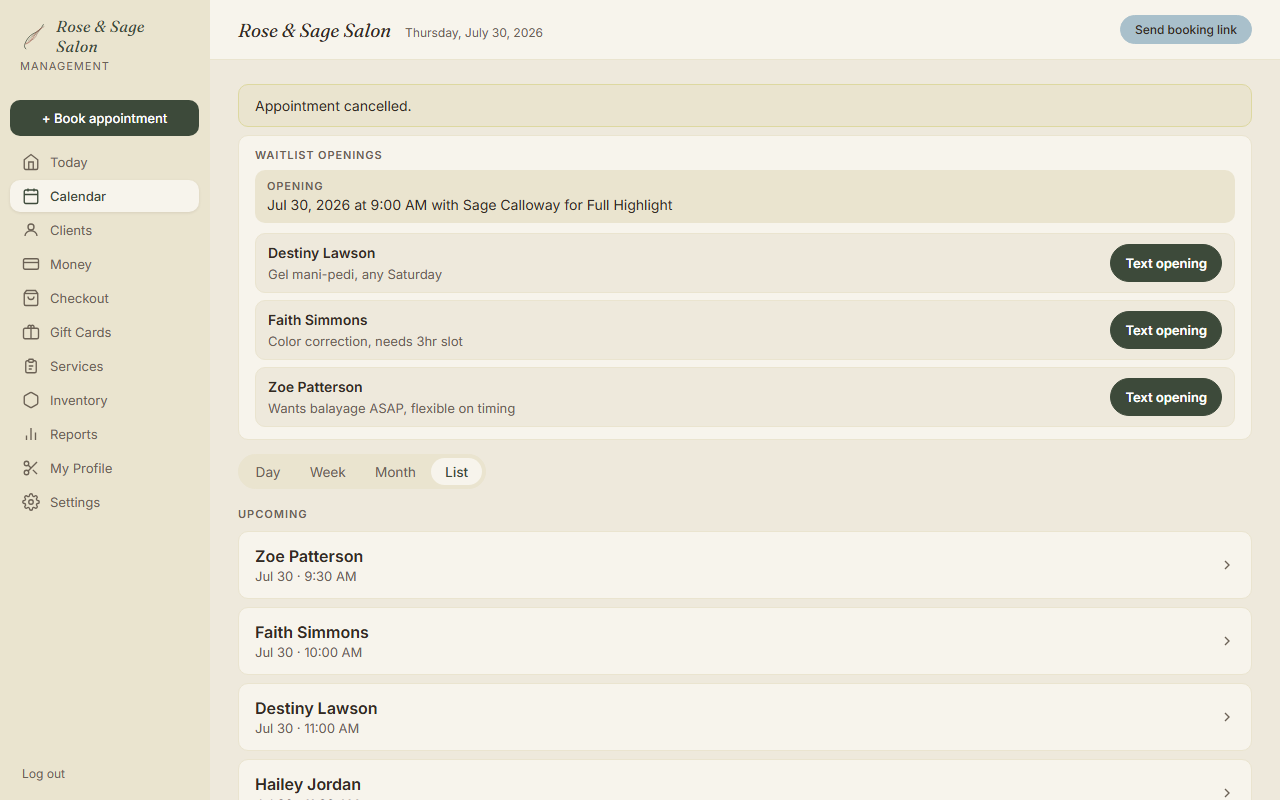1280x800 pixels.
Task: Switch to Month view
Action: click(x=395, y=472)
